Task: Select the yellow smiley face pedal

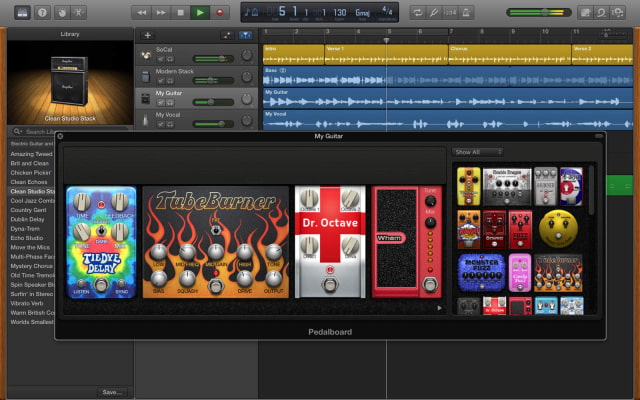Action: click(556, 229)
